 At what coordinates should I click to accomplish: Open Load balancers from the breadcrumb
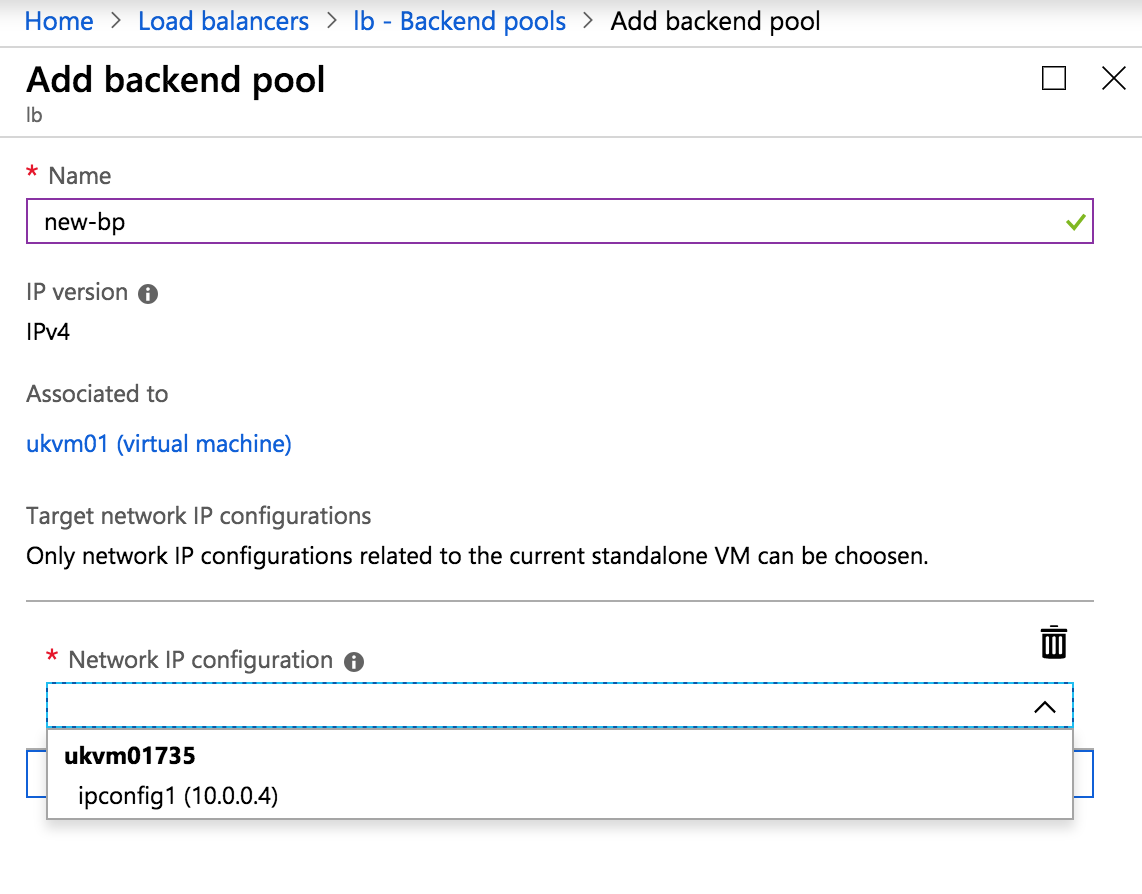pyautogui.click(x=223, y=20)
